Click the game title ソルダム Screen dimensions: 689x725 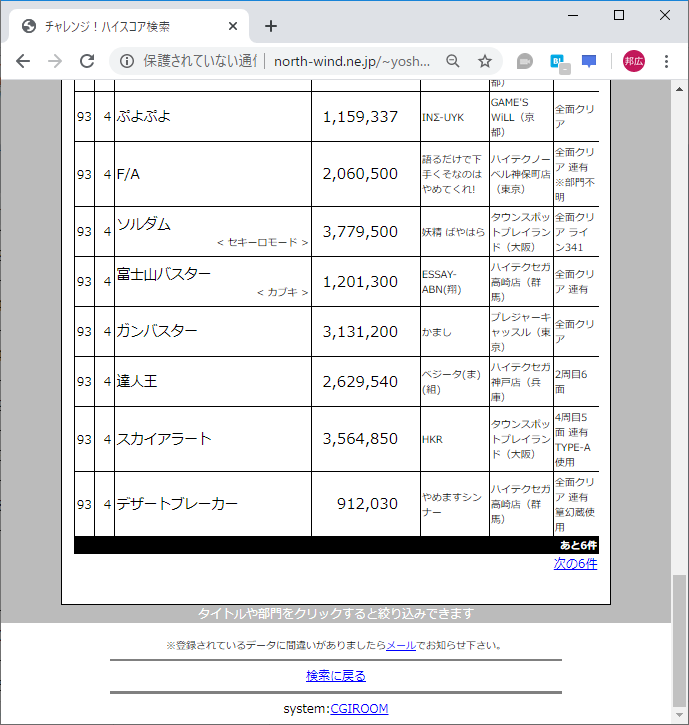pyautogui.click(x=143, y=224)
